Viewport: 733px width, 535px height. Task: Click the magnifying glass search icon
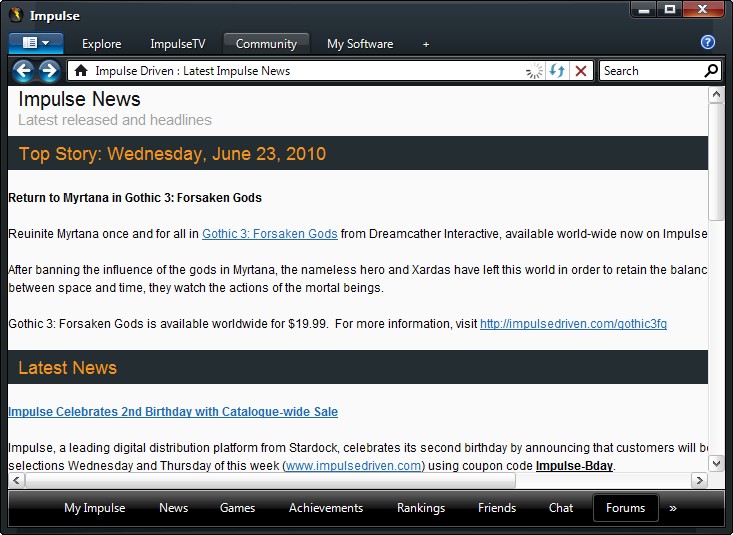711,71
